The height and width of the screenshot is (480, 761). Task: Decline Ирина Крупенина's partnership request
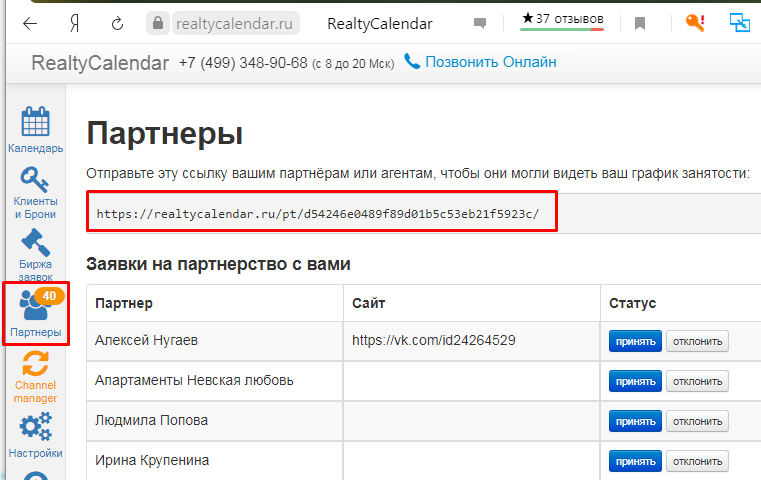coord(697,461)
